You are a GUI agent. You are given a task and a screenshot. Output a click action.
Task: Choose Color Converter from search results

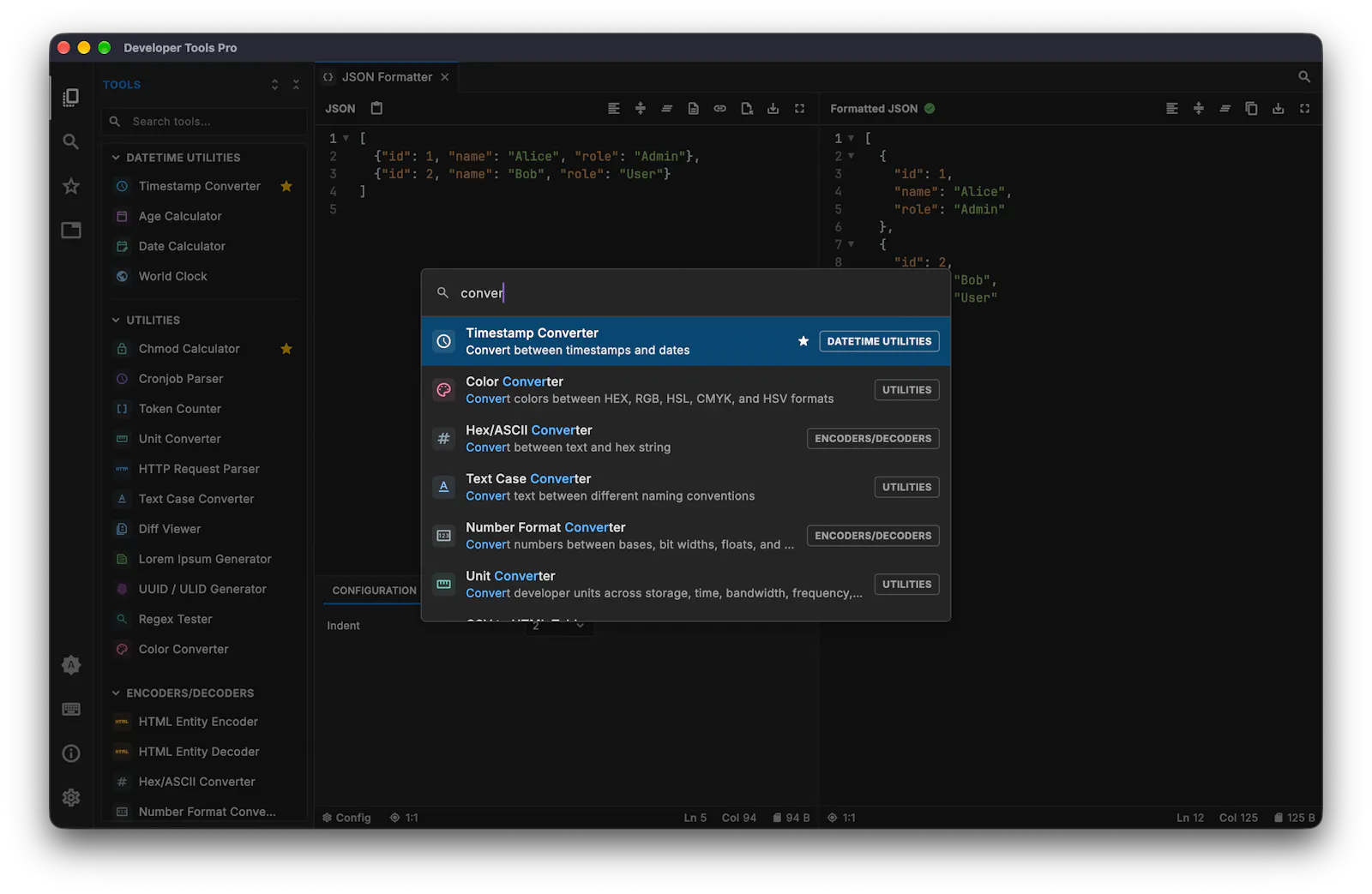(x=686, y=390)
